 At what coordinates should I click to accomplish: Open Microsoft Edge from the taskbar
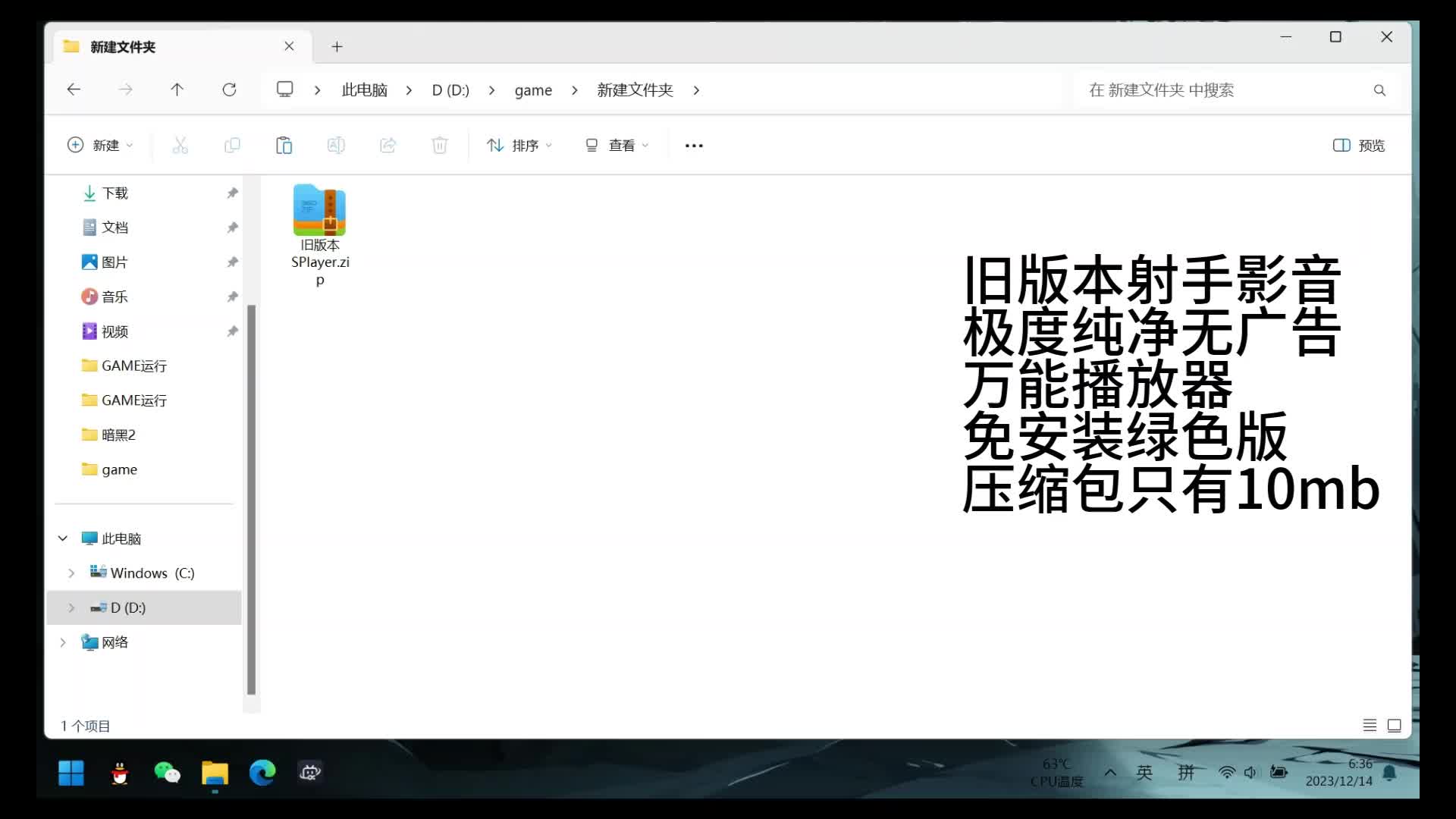262,773
